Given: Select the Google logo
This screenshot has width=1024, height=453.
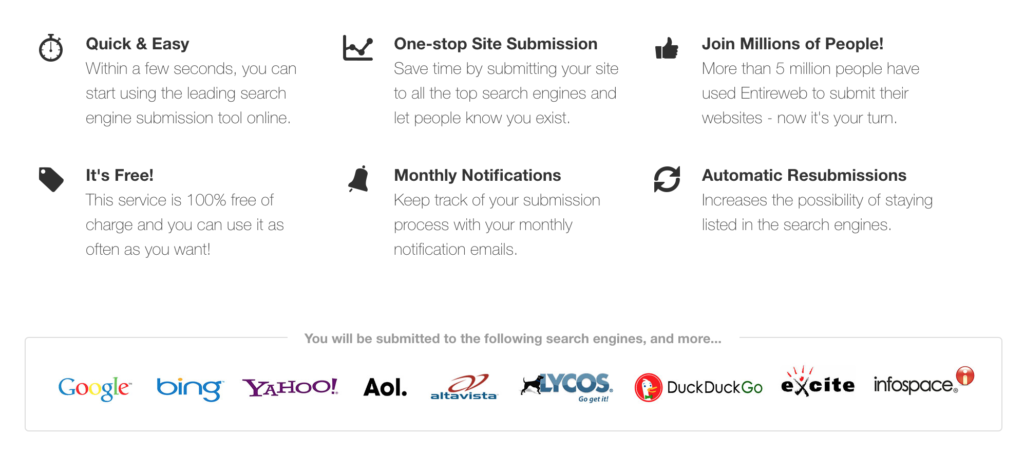Looking at the screenshot, I should pos(95,388).
